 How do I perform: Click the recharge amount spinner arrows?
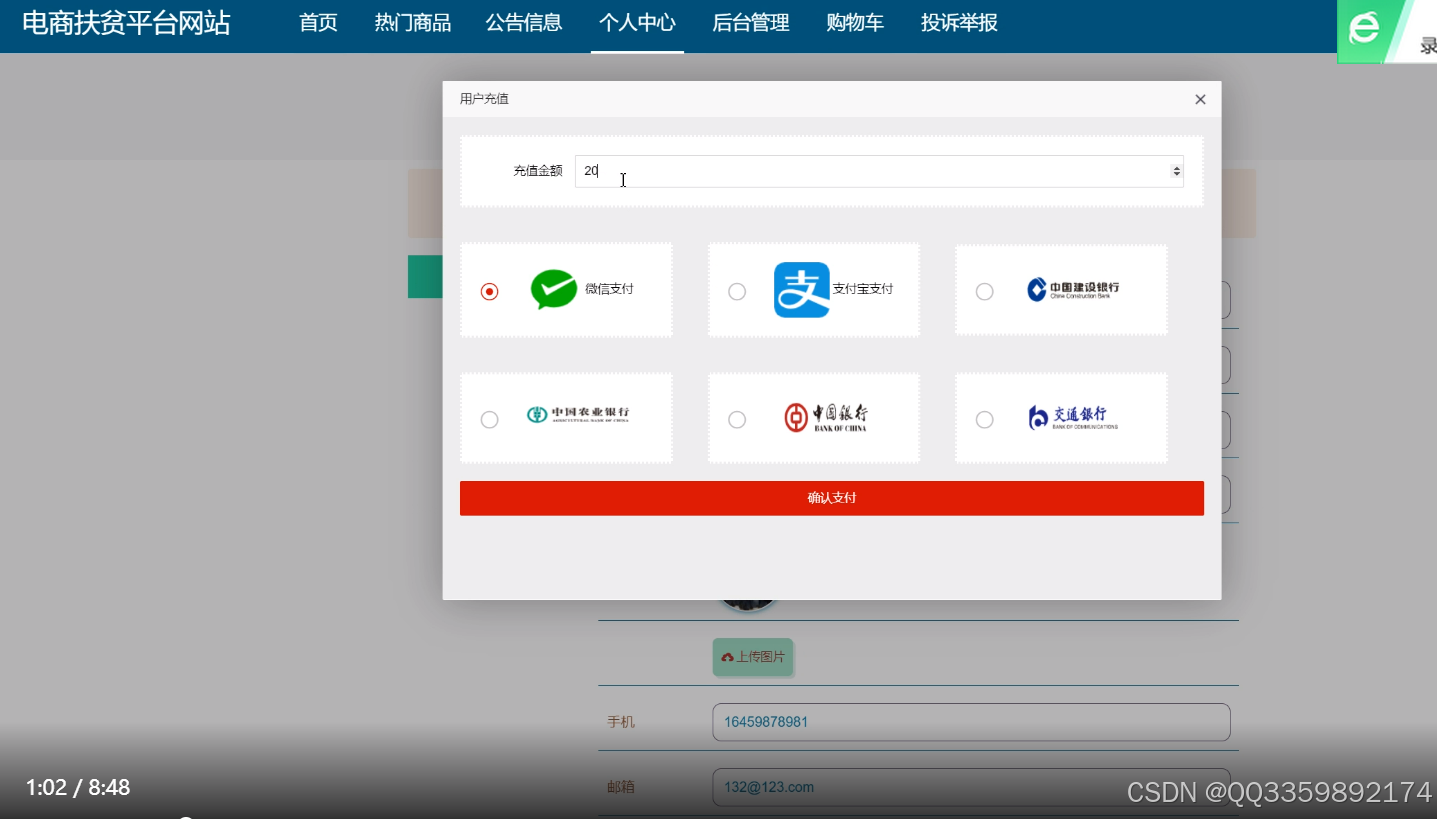coord(1177,171)
